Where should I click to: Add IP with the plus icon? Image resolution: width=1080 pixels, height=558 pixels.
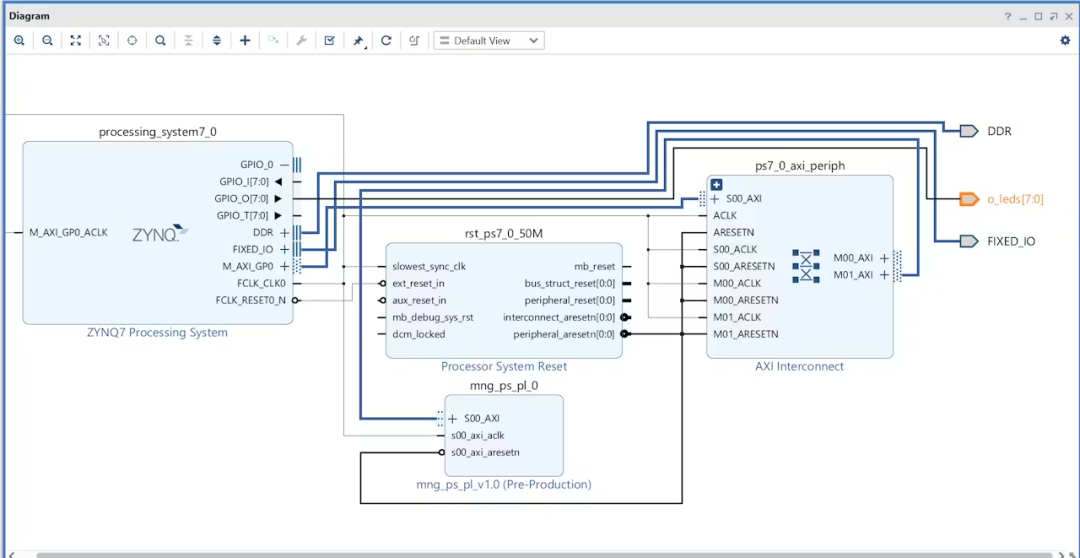[245, 41]
